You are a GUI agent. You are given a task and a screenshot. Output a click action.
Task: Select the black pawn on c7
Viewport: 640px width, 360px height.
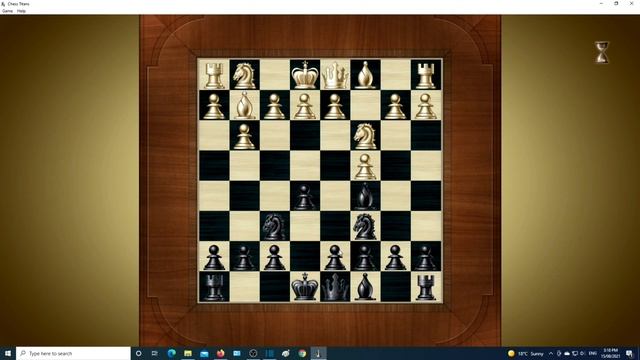point(365,257)
